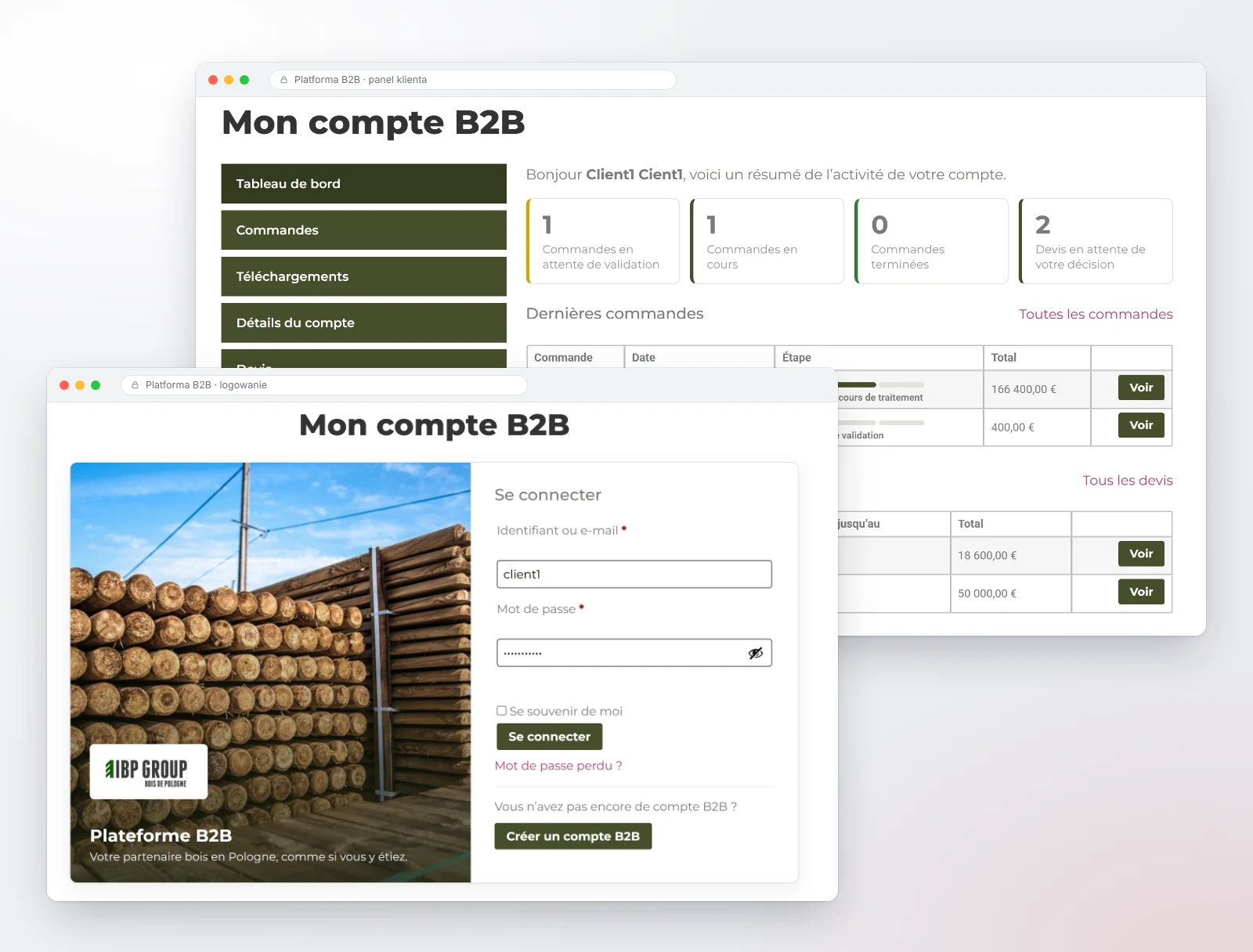Open Tableau de bord menu item
This screenshot has height=952, width=1253.
[364, 183]
